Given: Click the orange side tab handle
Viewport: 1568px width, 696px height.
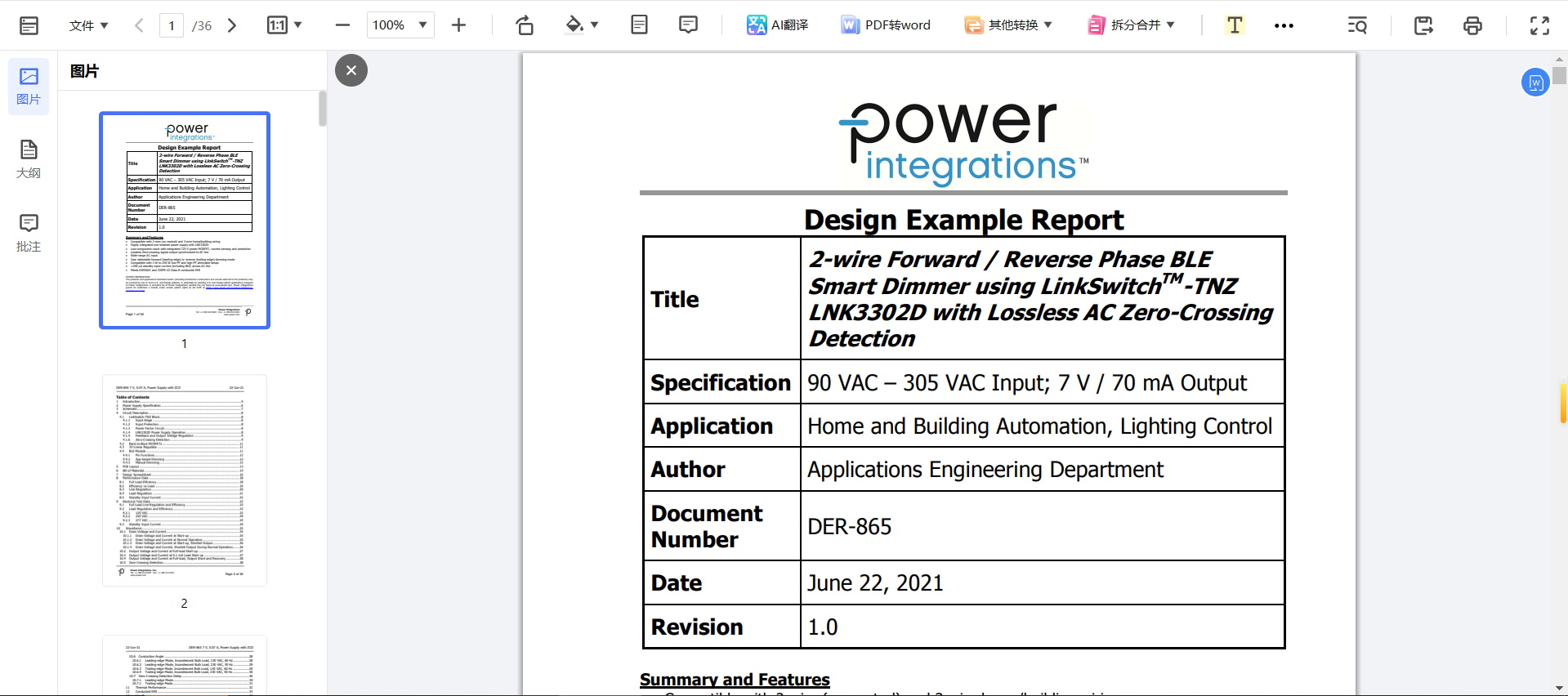Looking at the screenshot, I should click(x=1563, y=403).
